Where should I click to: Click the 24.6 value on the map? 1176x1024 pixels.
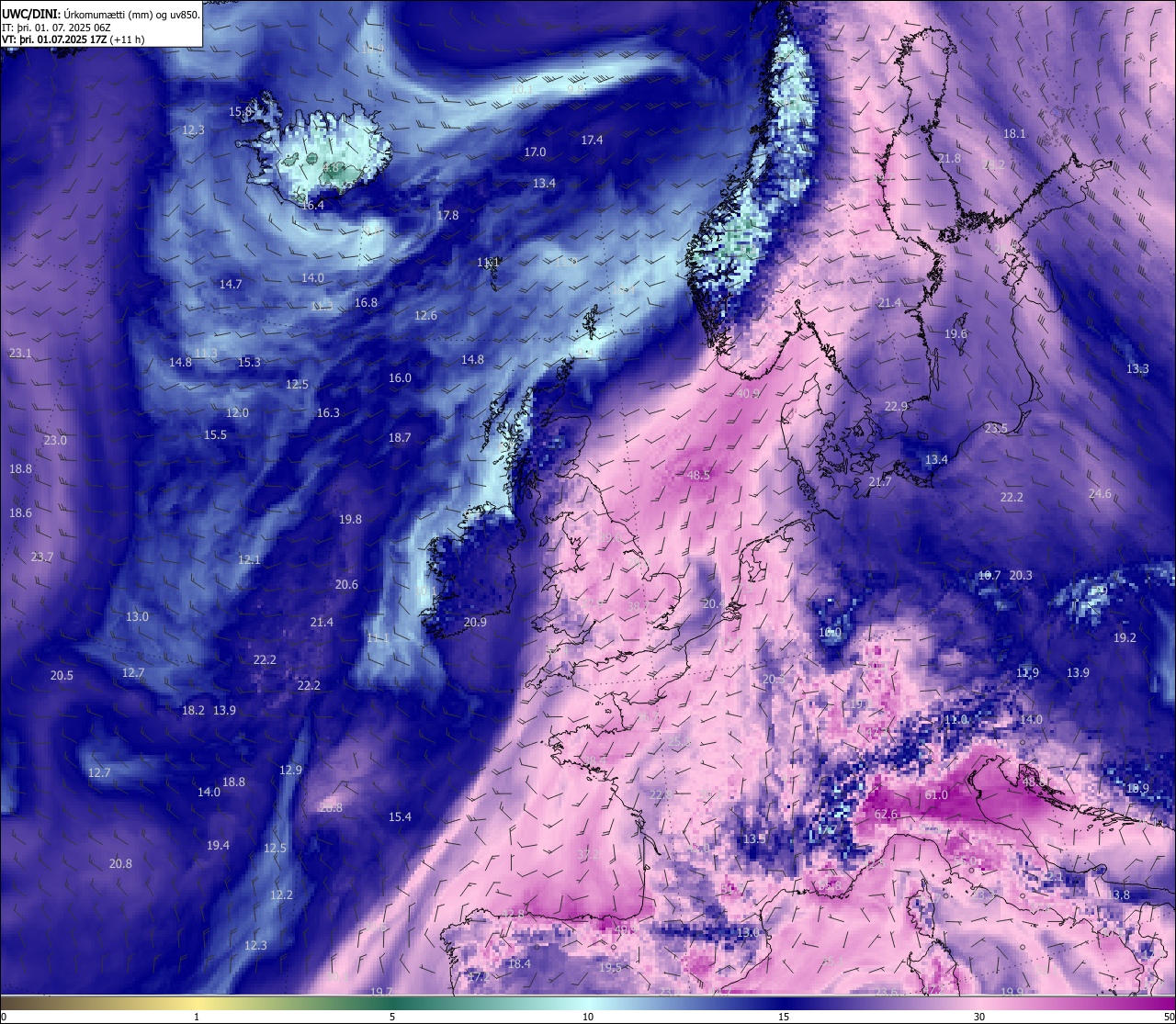click(x=1100, y=494)
